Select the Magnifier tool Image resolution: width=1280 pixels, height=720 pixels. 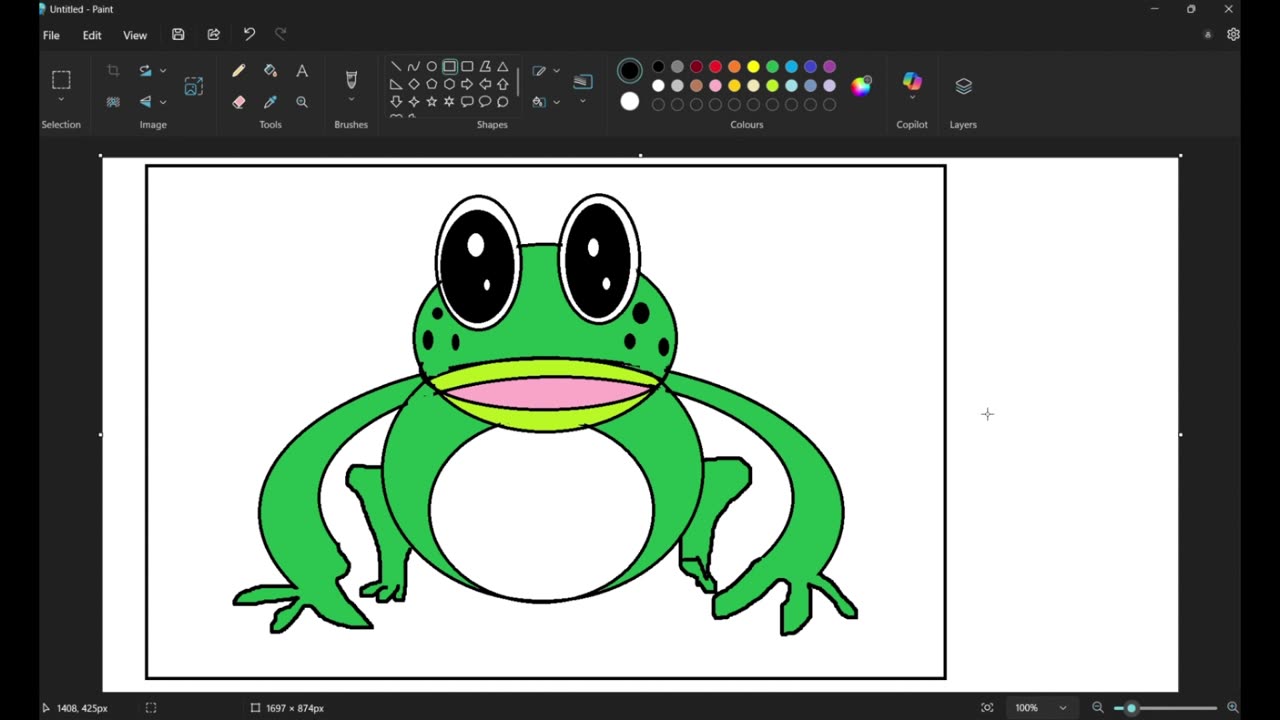302,102
